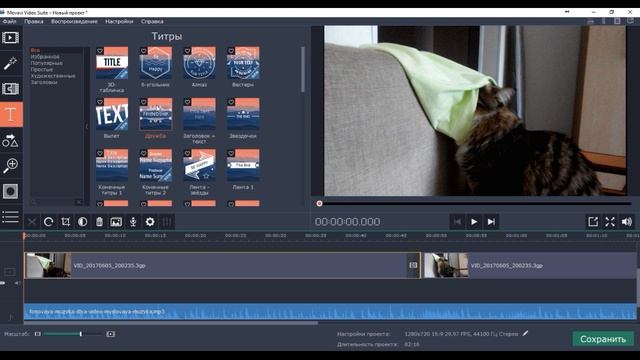Click the audio equalizer bars icon
Screen dimensions: 640x360
click(x=167, y=222)
